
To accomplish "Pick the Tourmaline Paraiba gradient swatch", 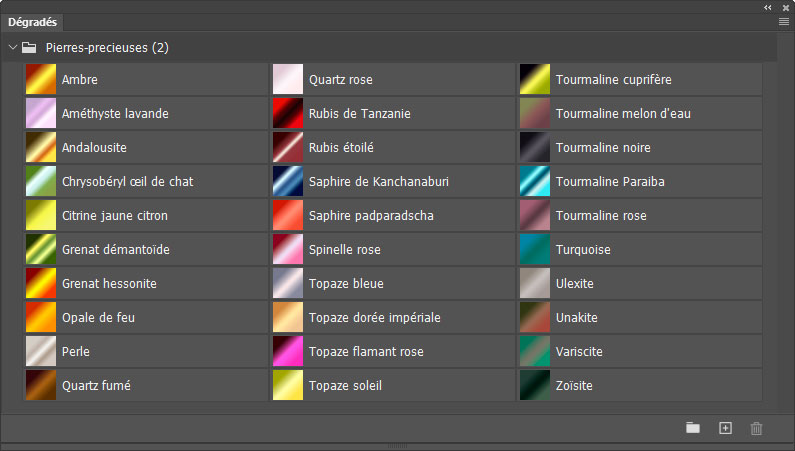I will point(535,182).
